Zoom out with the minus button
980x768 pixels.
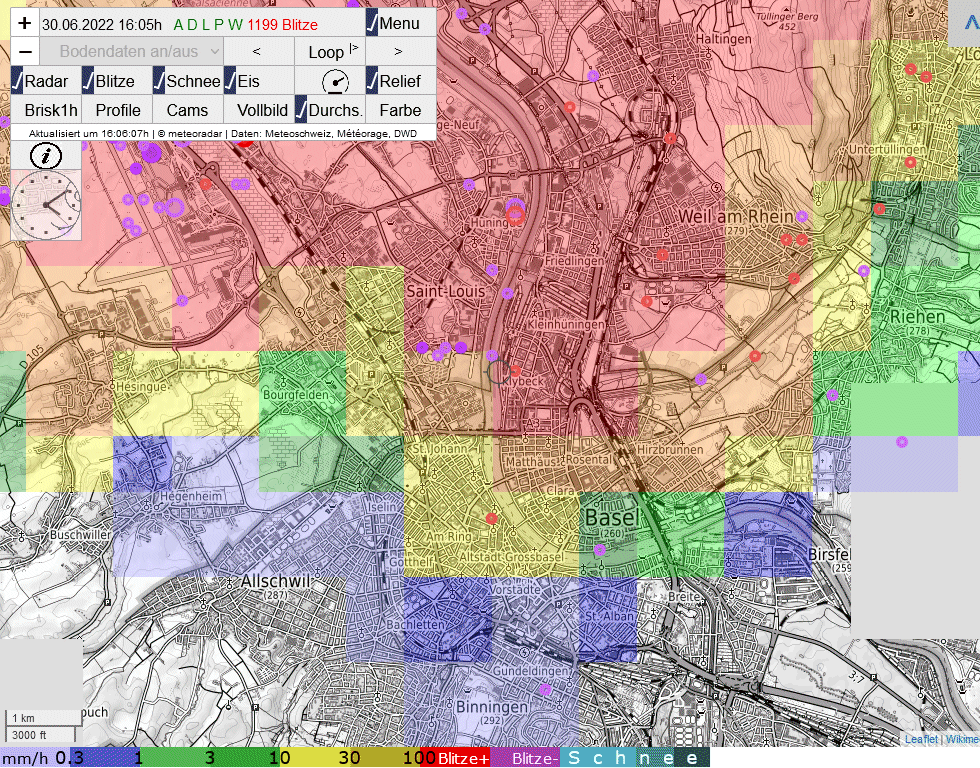point(25,52)
